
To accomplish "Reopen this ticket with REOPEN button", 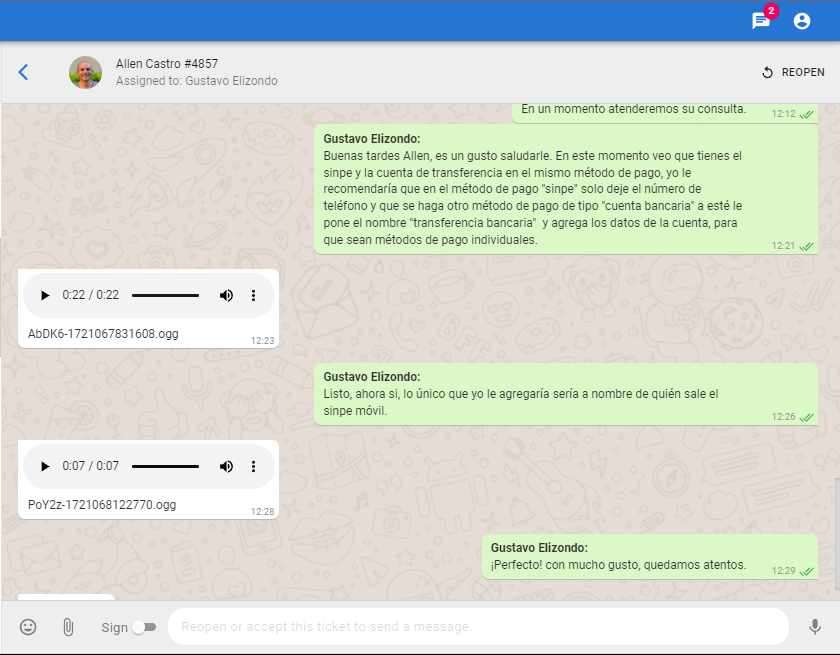I will click(x=793, y=72).
